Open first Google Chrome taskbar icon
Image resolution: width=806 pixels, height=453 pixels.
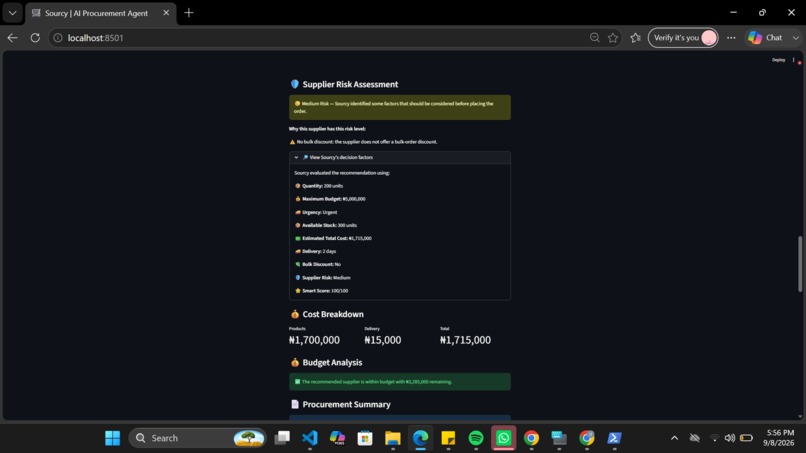[x=532, y=438]
